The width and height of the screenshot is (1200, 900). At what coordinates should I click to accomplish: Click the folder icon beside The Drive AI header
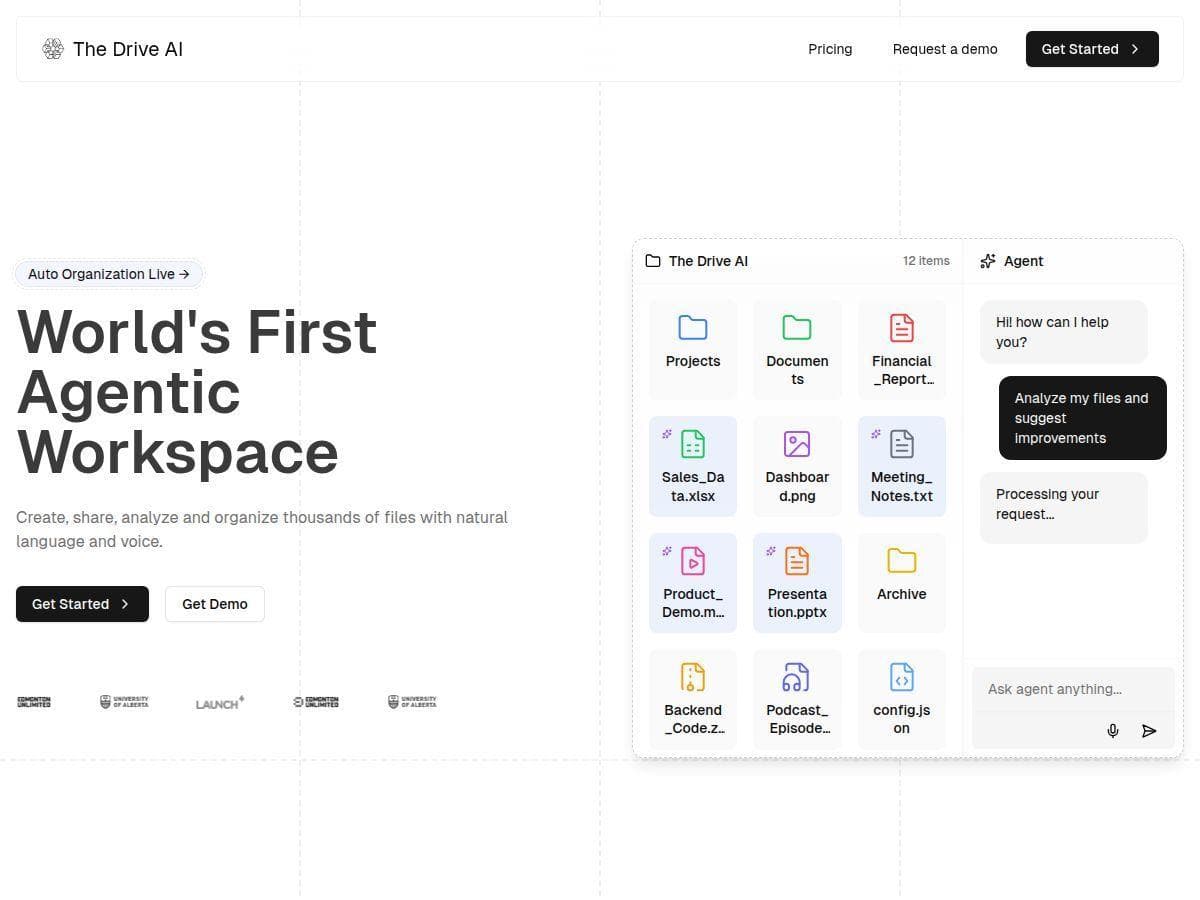pyautogui.click(x=653, y=261)
